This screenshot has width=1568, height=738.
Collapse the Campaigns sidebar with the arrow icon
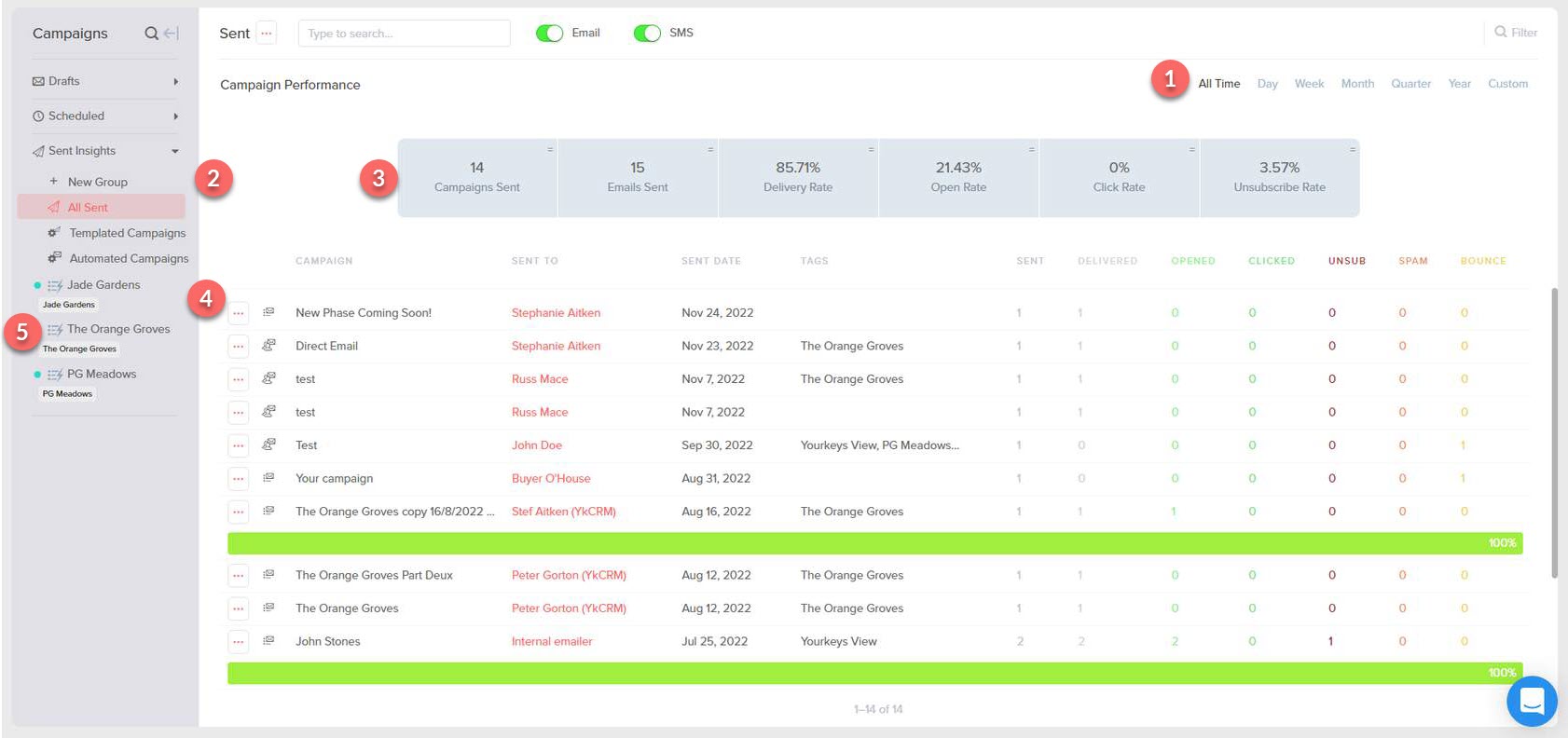172,34
